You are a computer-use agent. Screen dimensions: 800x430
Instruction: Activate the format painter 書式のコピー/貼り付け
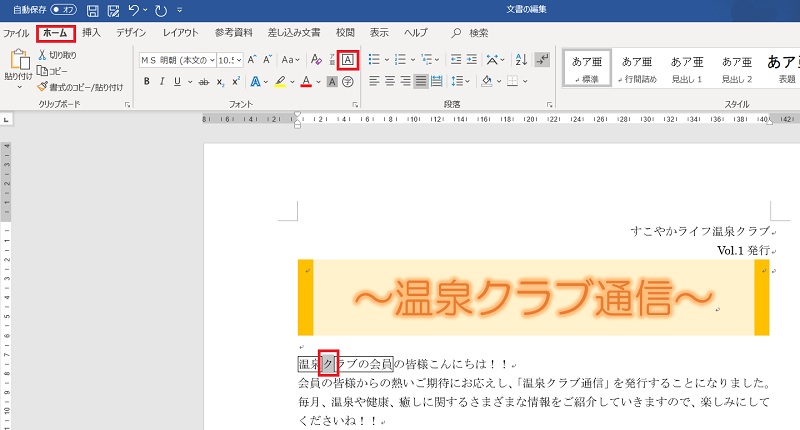81,87
